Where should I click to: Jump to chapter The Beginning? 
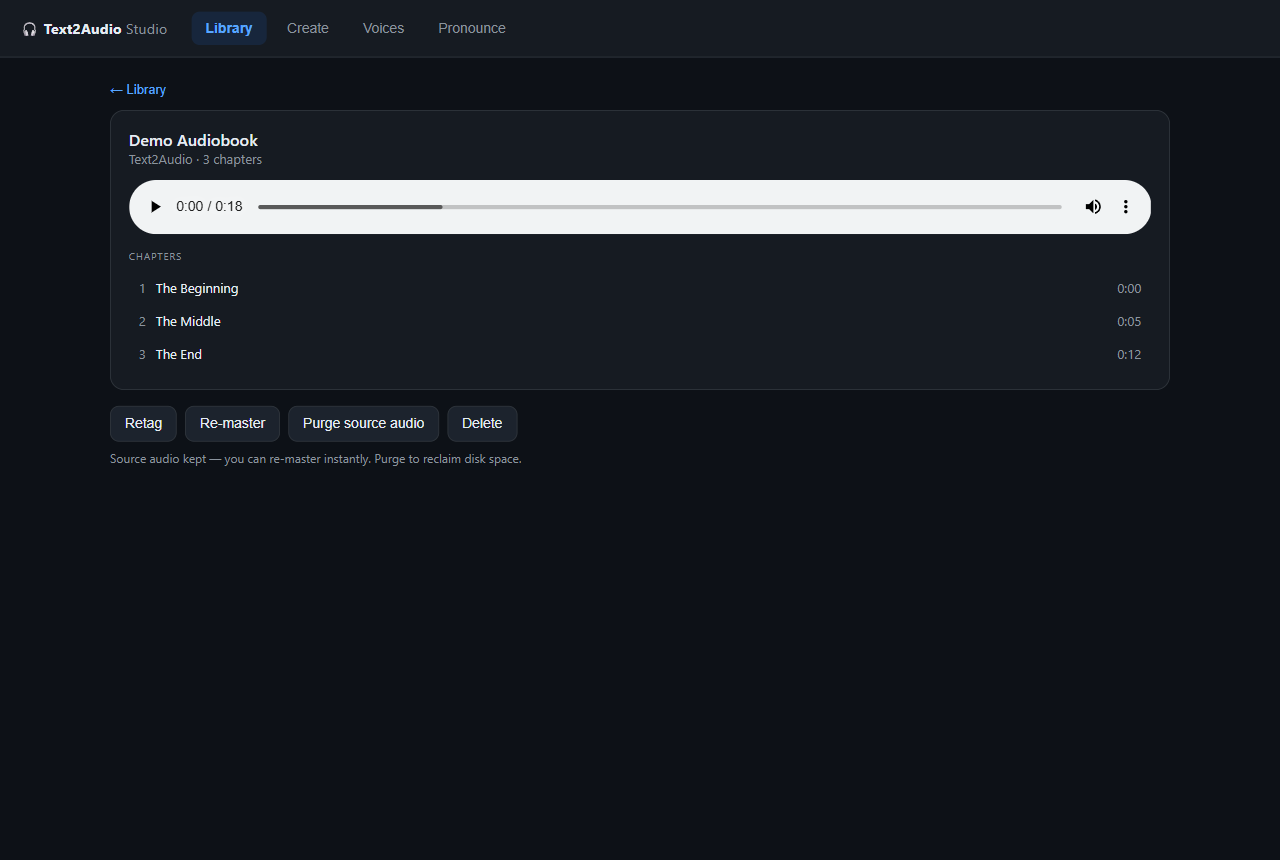click(640, 289)
